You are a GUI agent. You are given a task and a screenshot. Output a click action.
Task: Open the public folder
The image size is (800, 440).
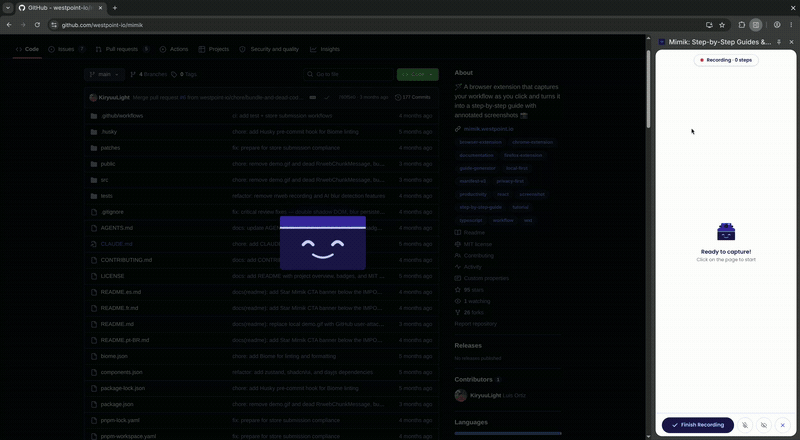[108, 164]
